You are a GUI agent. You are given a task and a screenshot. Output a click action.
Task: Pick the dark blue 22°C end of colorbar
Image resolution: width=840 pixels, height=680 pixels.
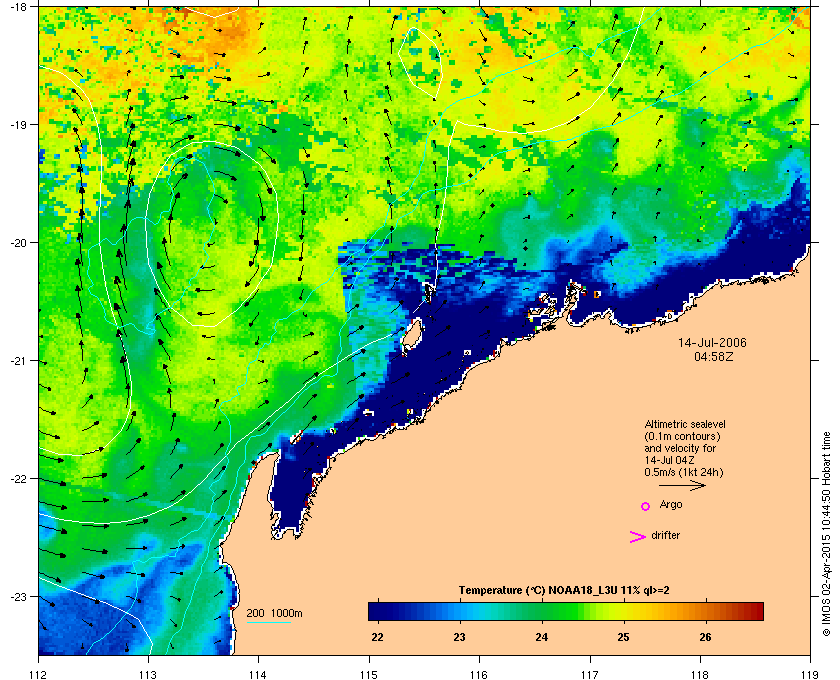tap(378, 611)
